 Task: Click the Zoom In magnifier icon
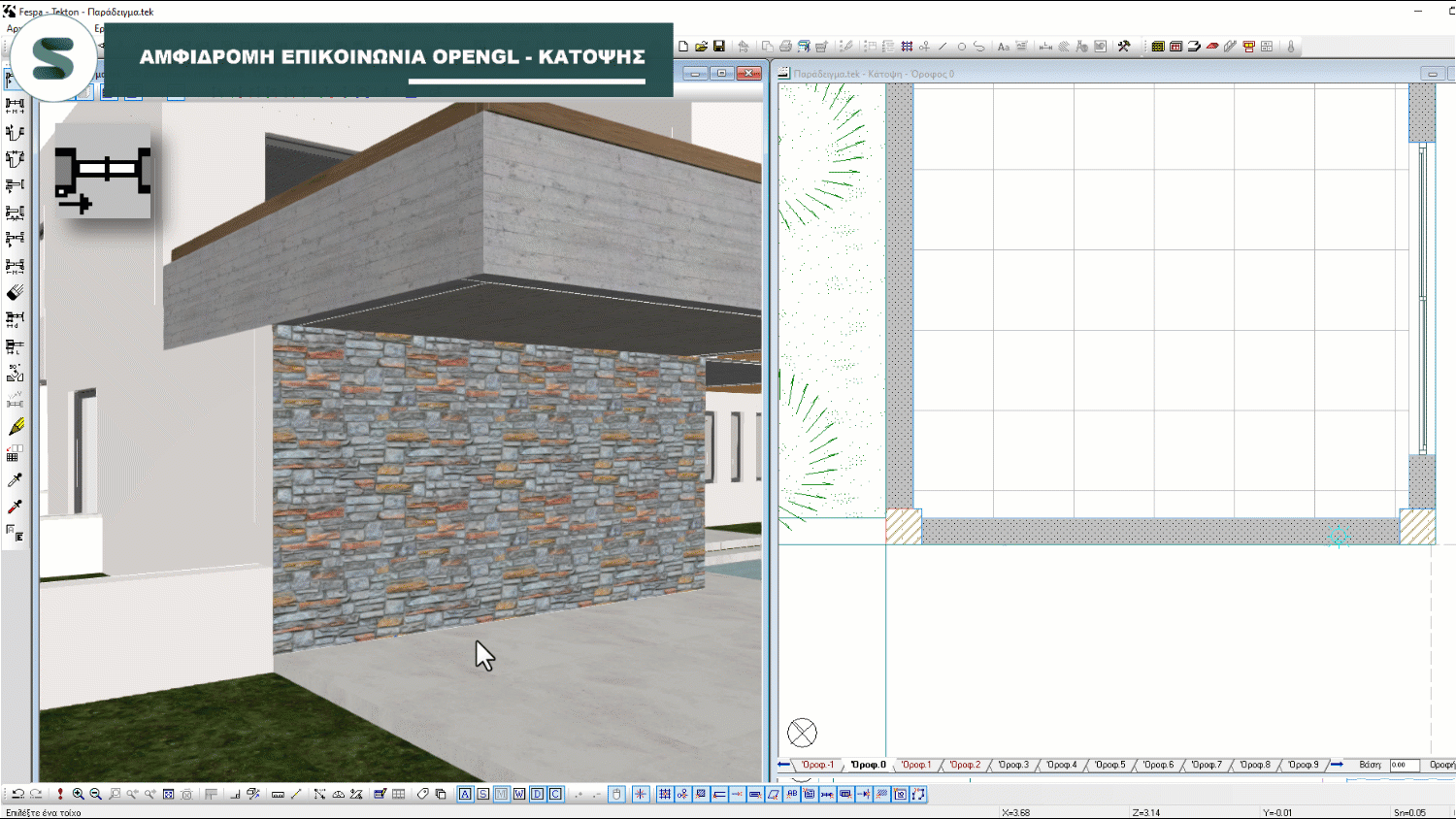[78, 794]
